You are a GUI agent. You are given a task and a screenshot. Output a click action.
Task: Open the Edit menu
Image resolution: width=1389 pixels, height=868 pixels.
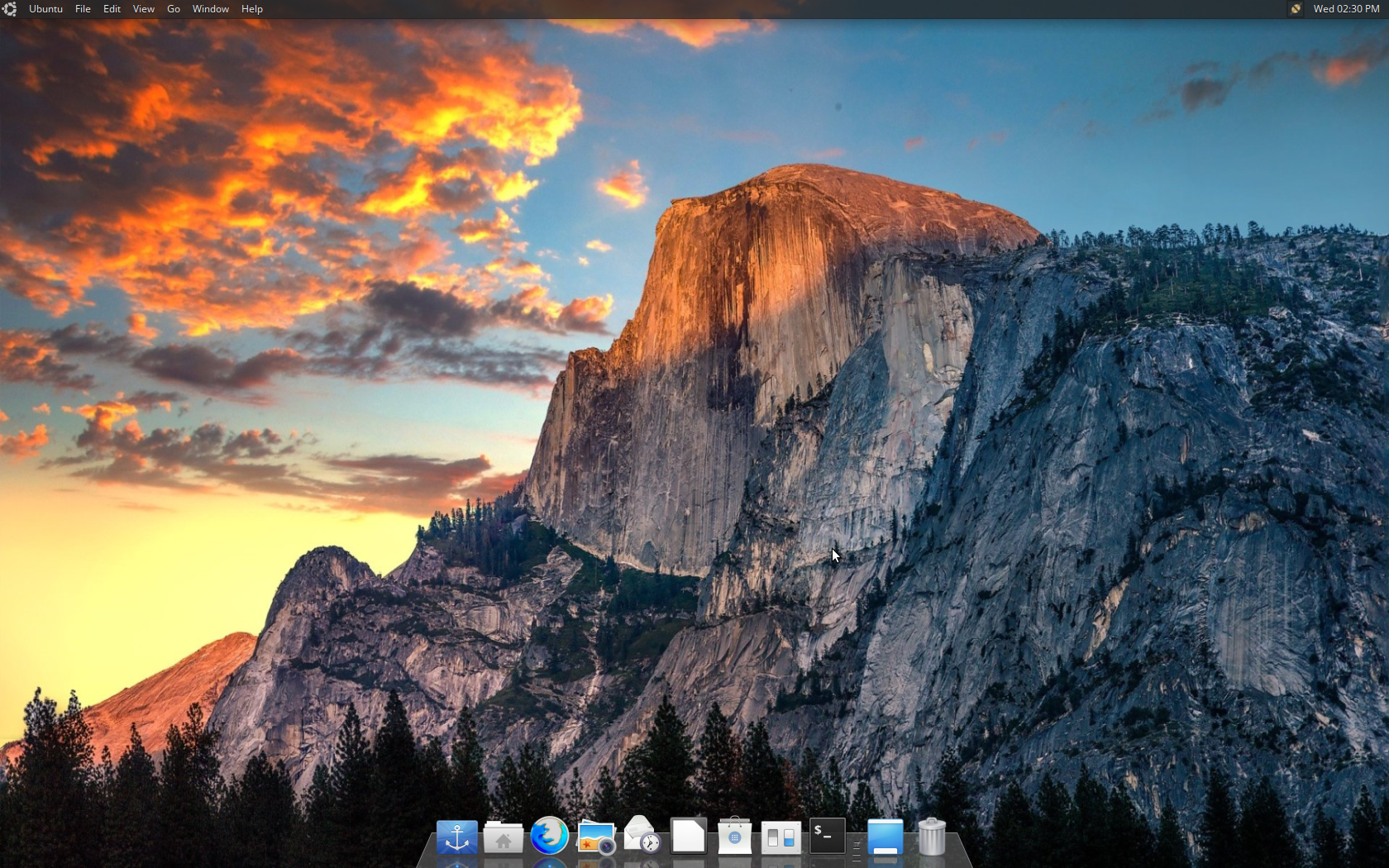[x=112, y=9]
